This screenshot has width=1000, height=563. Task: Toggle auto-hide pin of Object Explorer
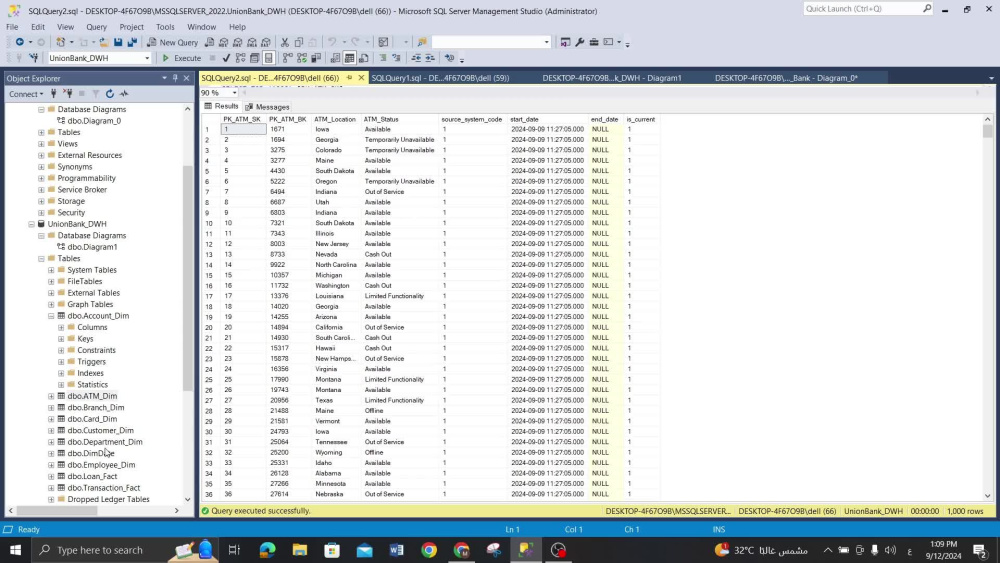[175, 78]
